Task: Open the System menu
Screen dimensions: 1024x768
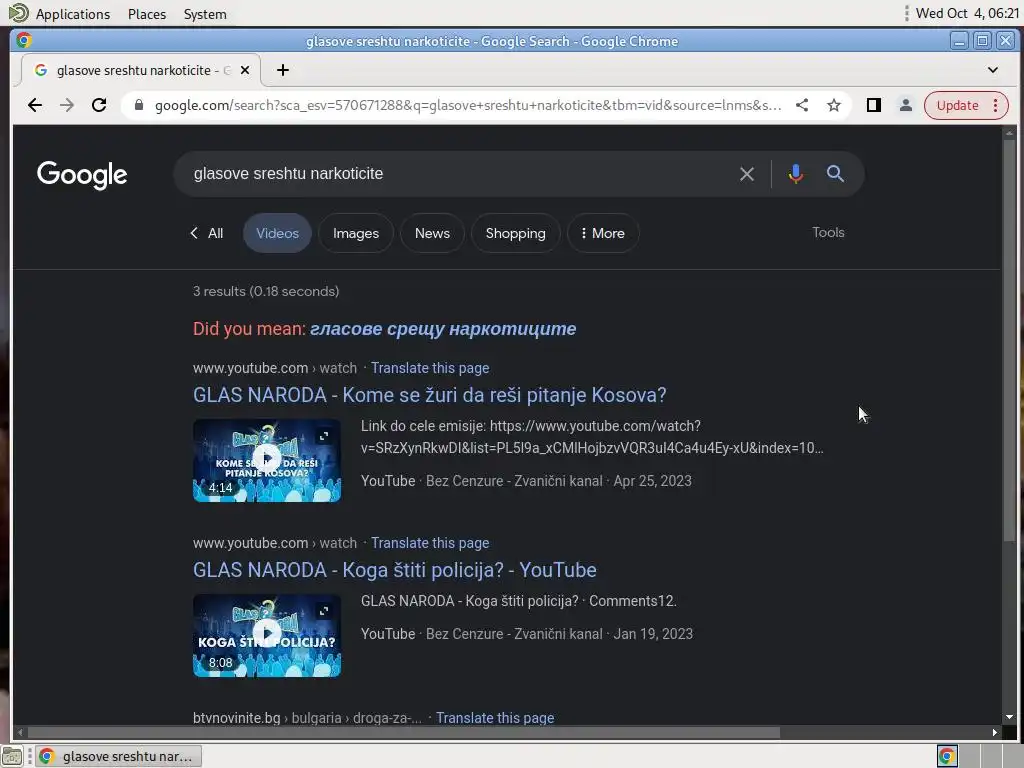Action: tap(205, 14)
